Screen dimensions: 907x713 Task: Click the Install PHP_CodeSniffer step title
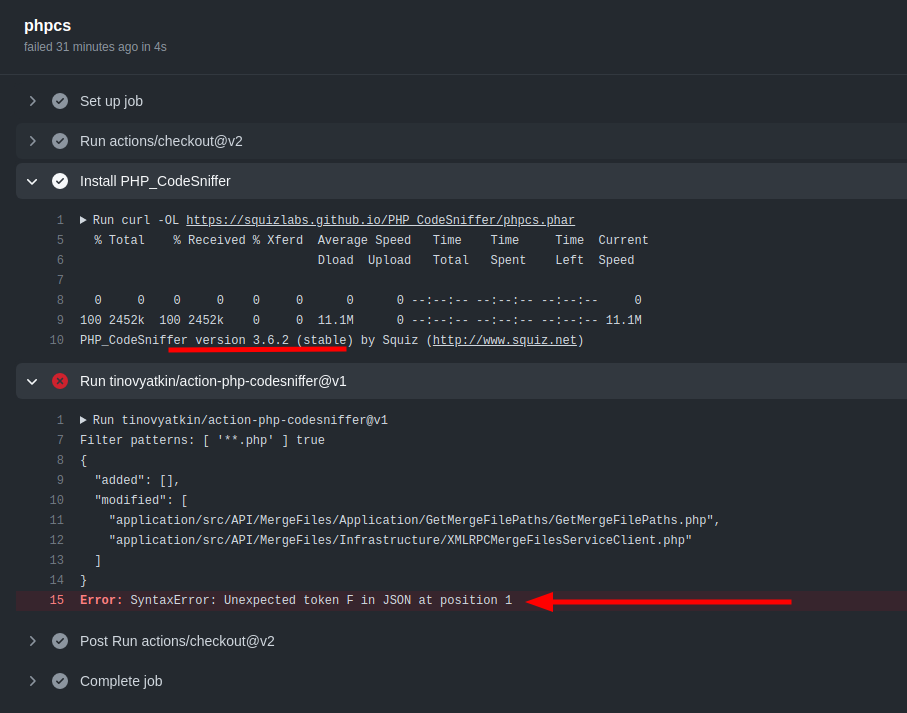(155, 182)
